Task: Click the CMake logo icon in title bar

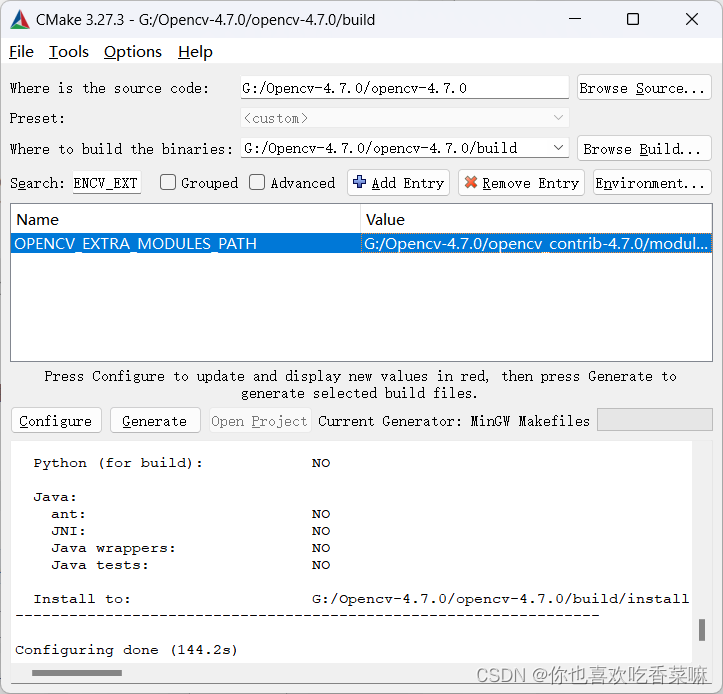Action: pyautogui.click(x=20, y=19)
